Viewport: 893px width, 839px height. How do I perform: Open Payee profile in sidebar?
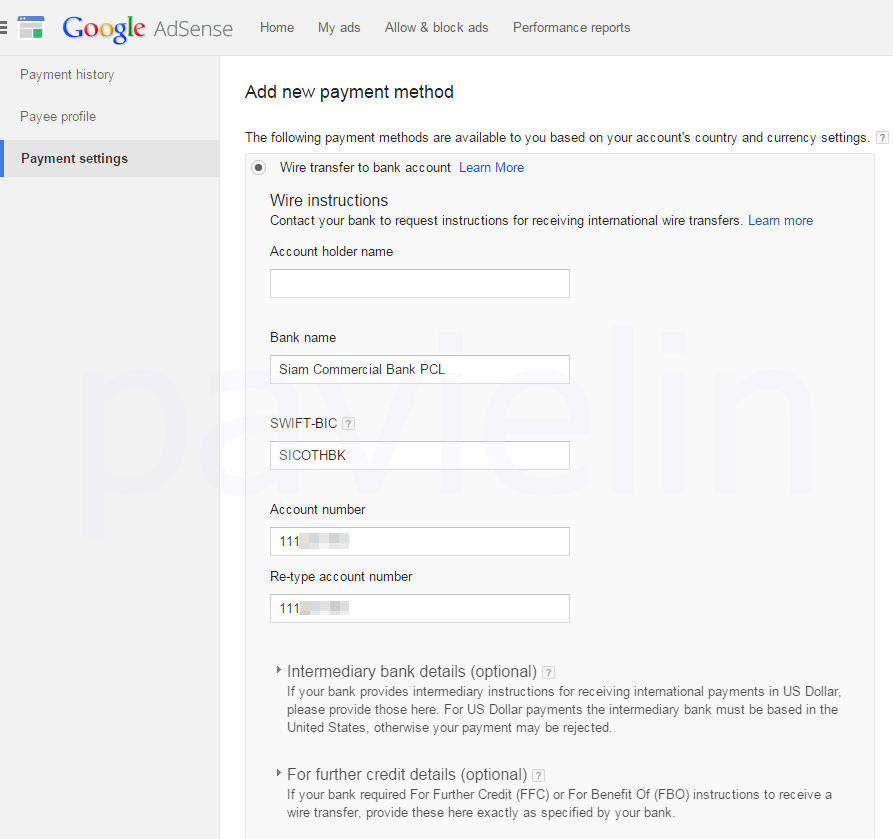[x=58, y=117]
